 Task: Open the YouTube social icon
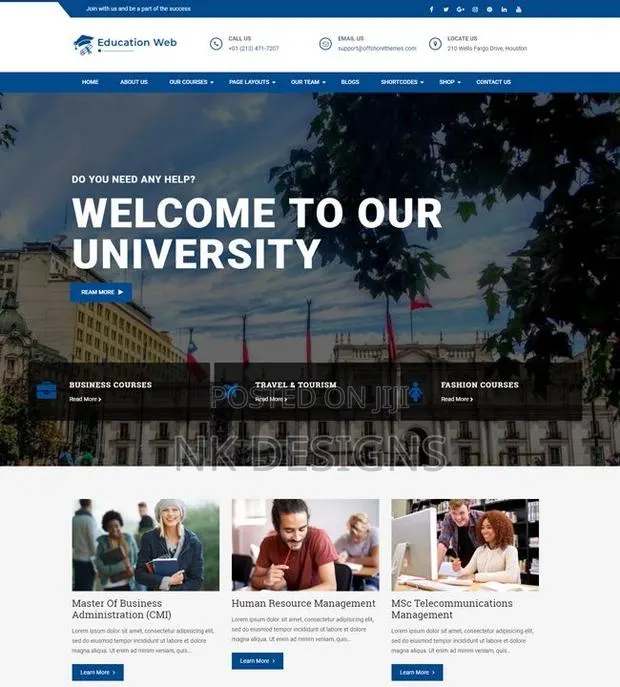tap(518, 9)
